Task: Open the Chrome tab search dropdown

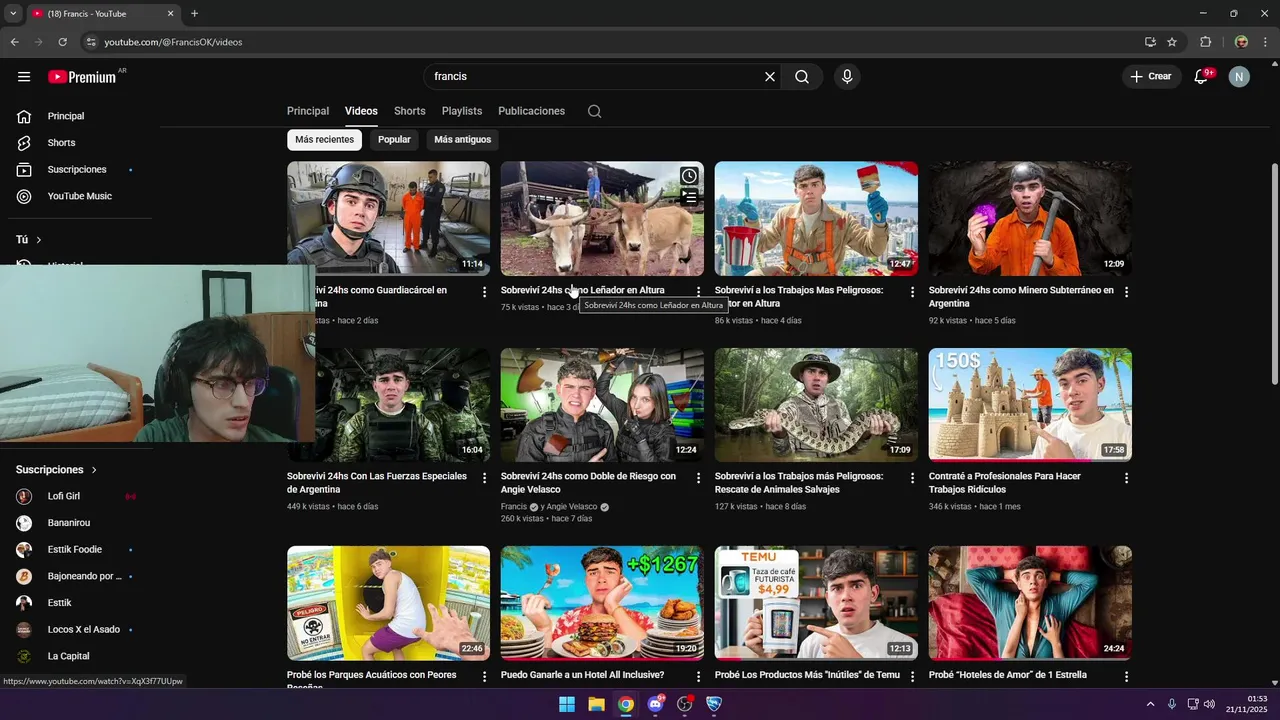Action: point(13,14)
